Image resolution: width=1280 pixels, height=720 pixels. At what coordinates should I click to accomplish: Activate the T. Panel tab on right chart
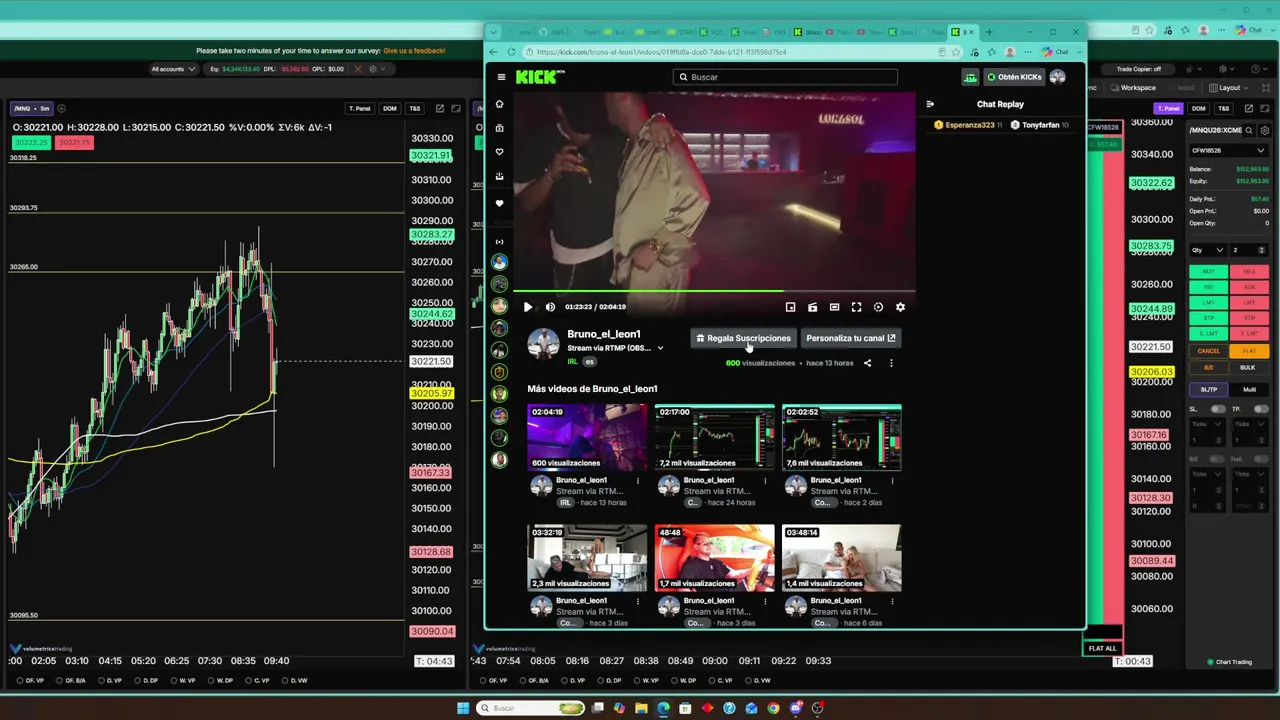point(1168,108)
